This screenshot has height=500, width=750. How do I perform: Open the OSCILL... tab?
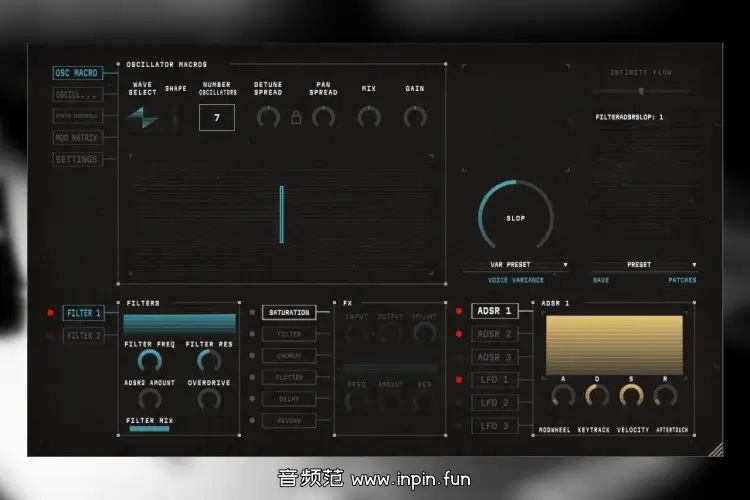click(77, 95)
